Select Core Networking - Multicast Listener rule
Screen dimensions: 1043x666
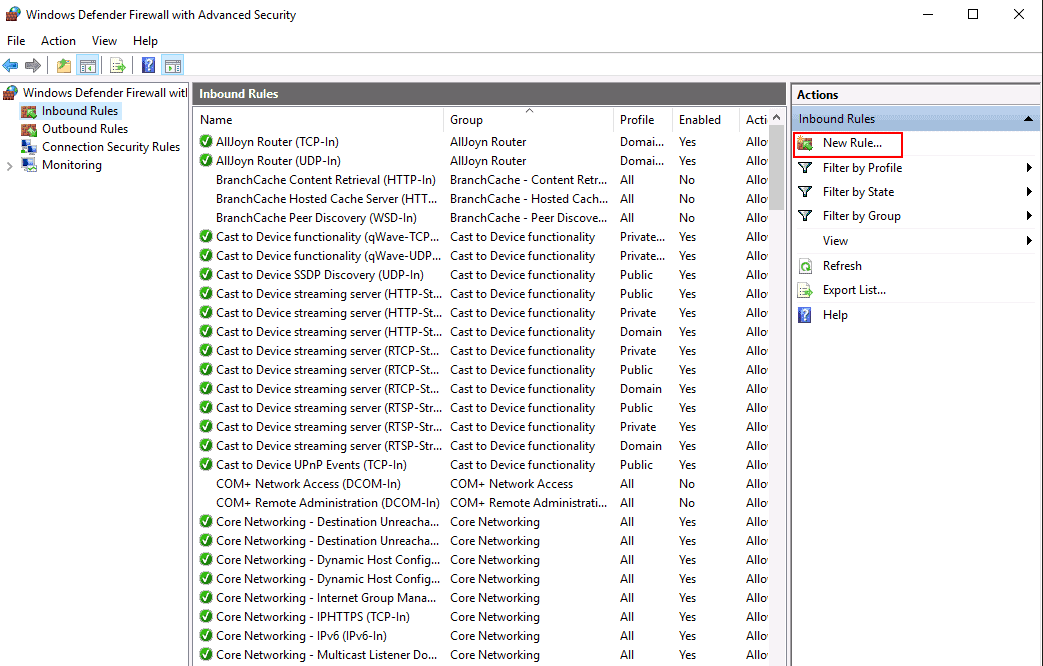(327, 655)
